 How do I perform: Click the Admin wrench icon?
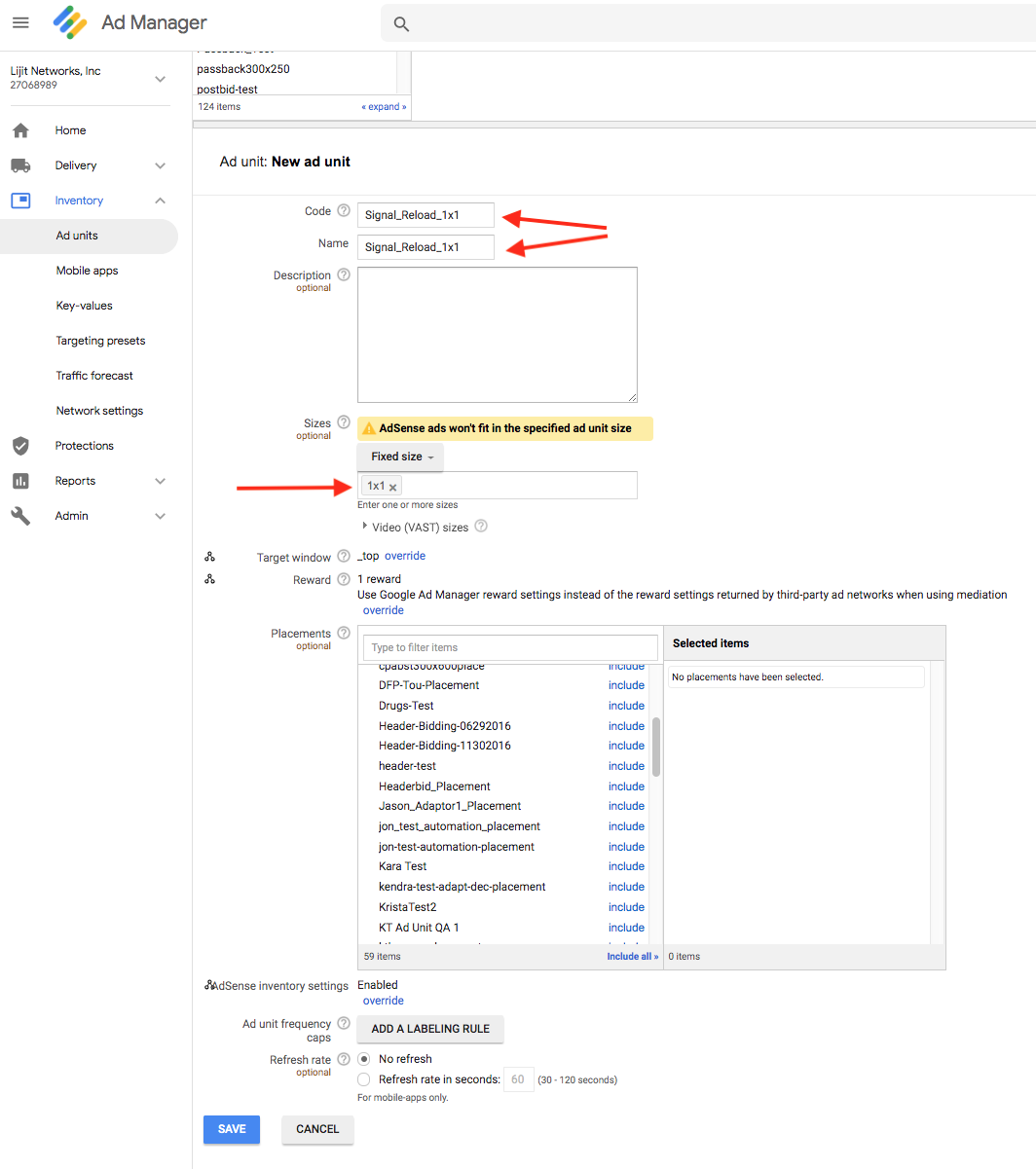click(x=21, y=515)
